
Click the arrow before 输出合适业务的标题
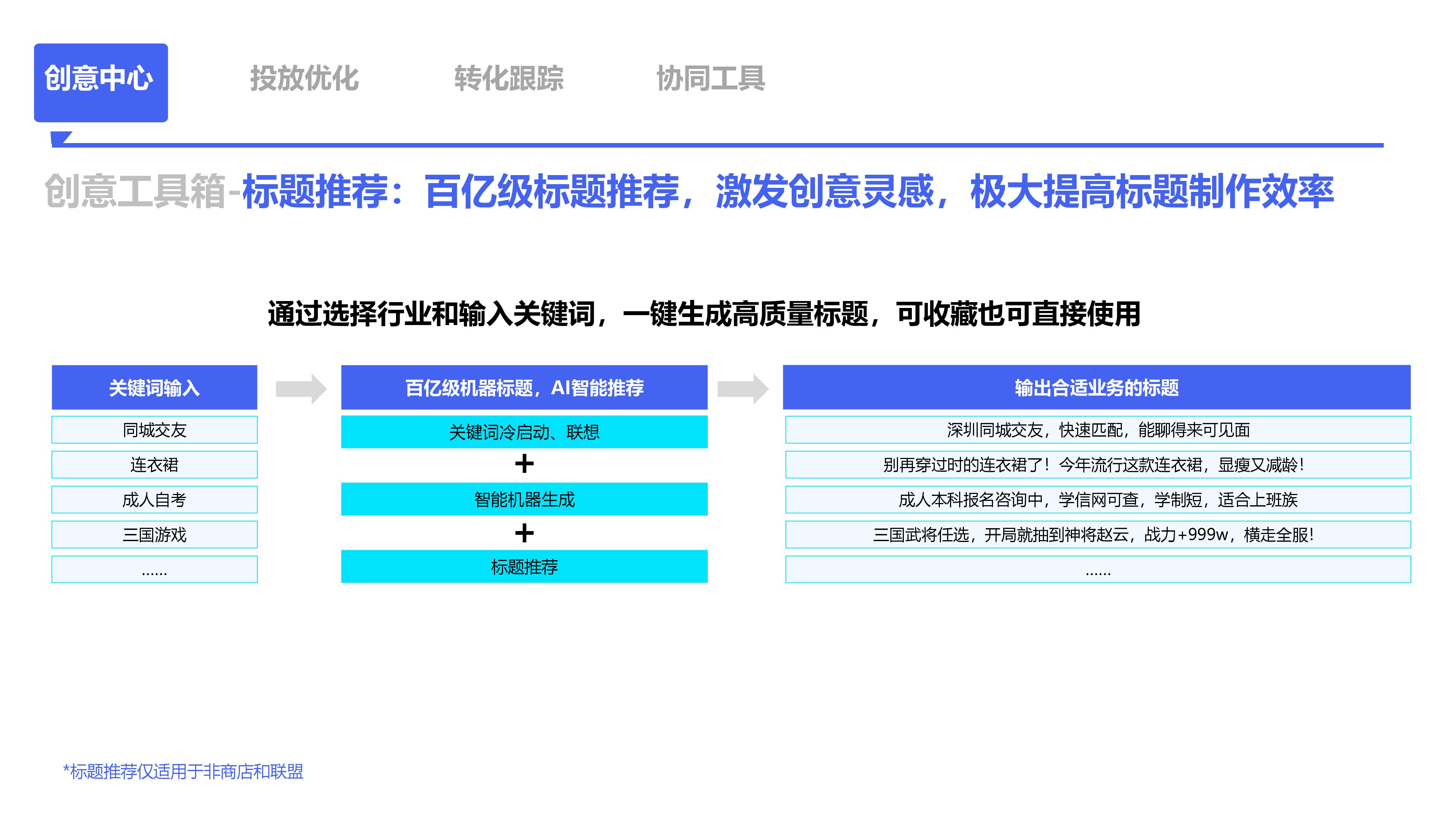click(x=743, y=389)
